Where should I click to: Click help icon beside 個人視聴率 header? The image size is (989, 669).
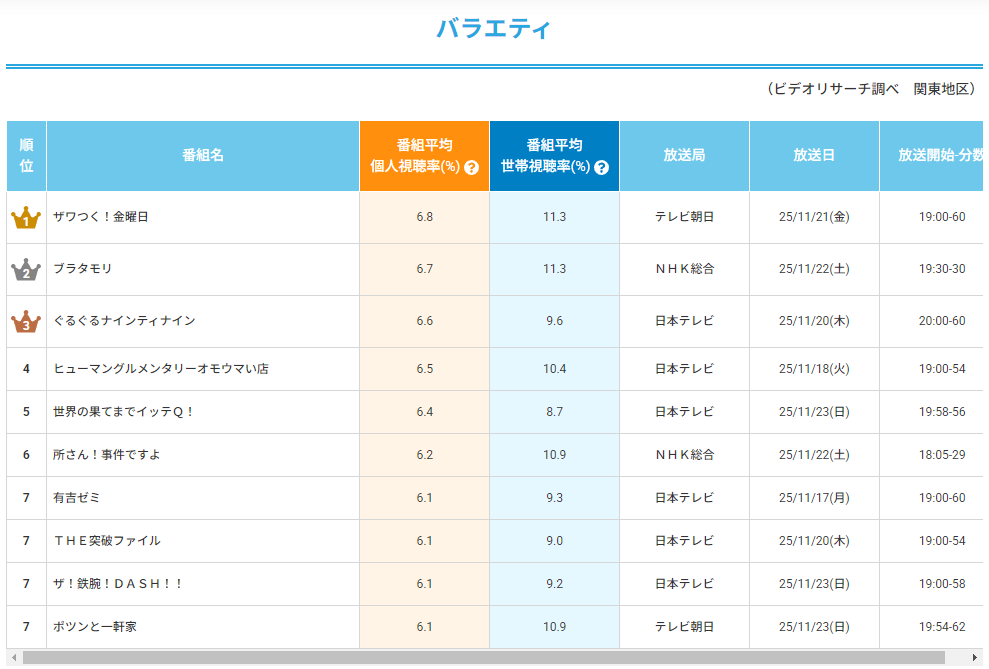(472, 168)
